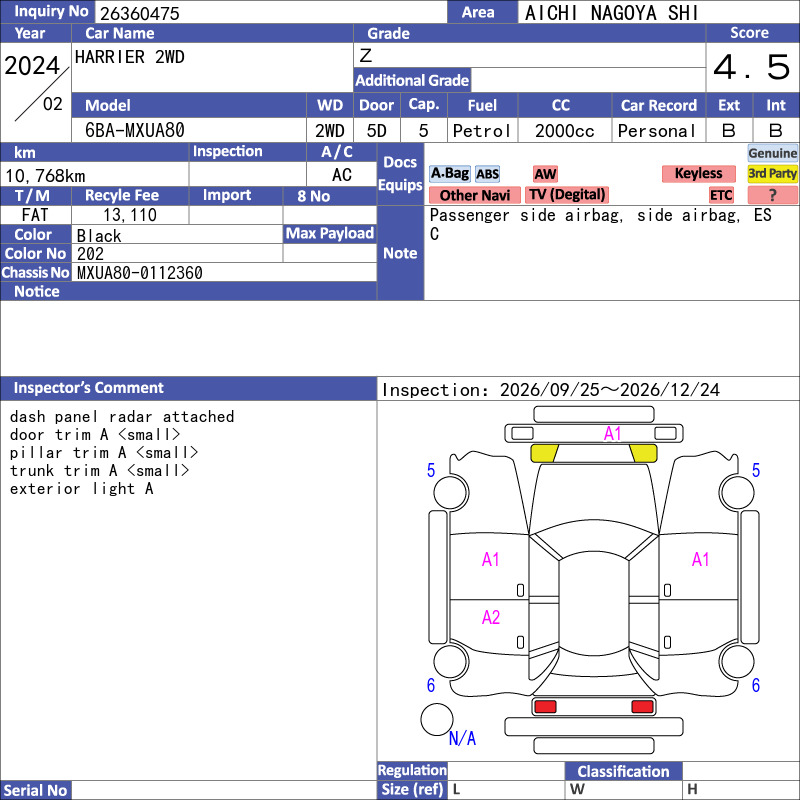Select the Other Navi badge

[x=474, y=195]
